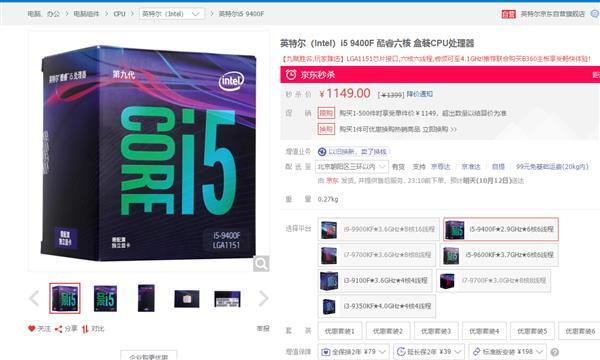The height and width of the screenshot is (360, 600).
Task: Expand 标准版安装 ¥198 service dropdown
Action: point(507,352)
